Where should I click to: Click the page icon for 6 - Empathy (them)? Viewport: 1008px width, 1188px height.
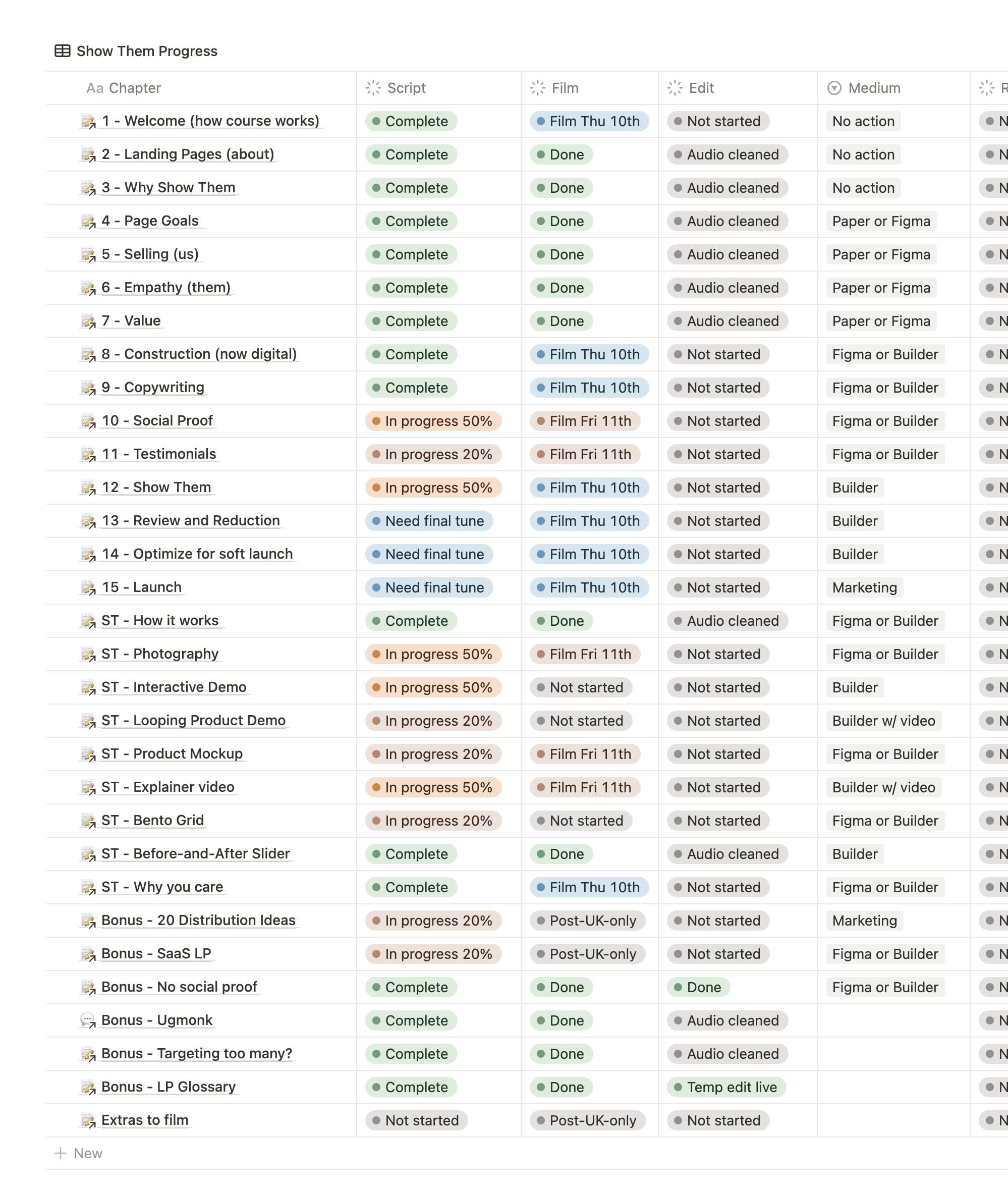point(88,288)
